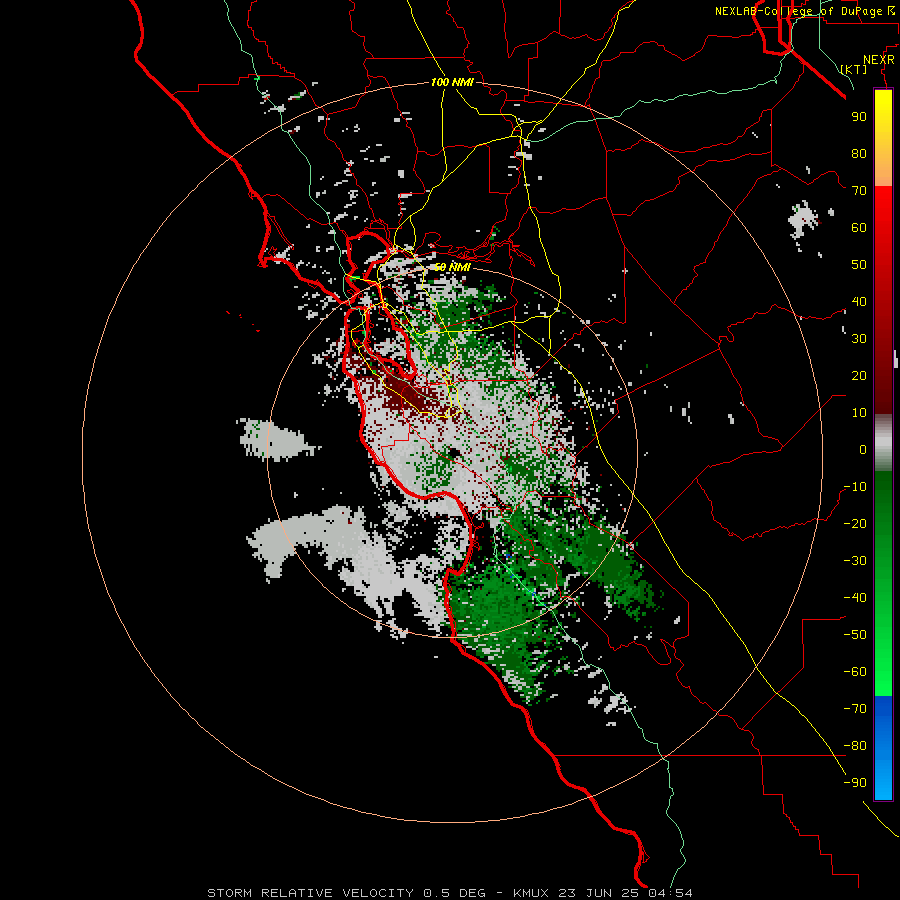
Task: Click the -80 label on velocity scale
Action: 855,746
